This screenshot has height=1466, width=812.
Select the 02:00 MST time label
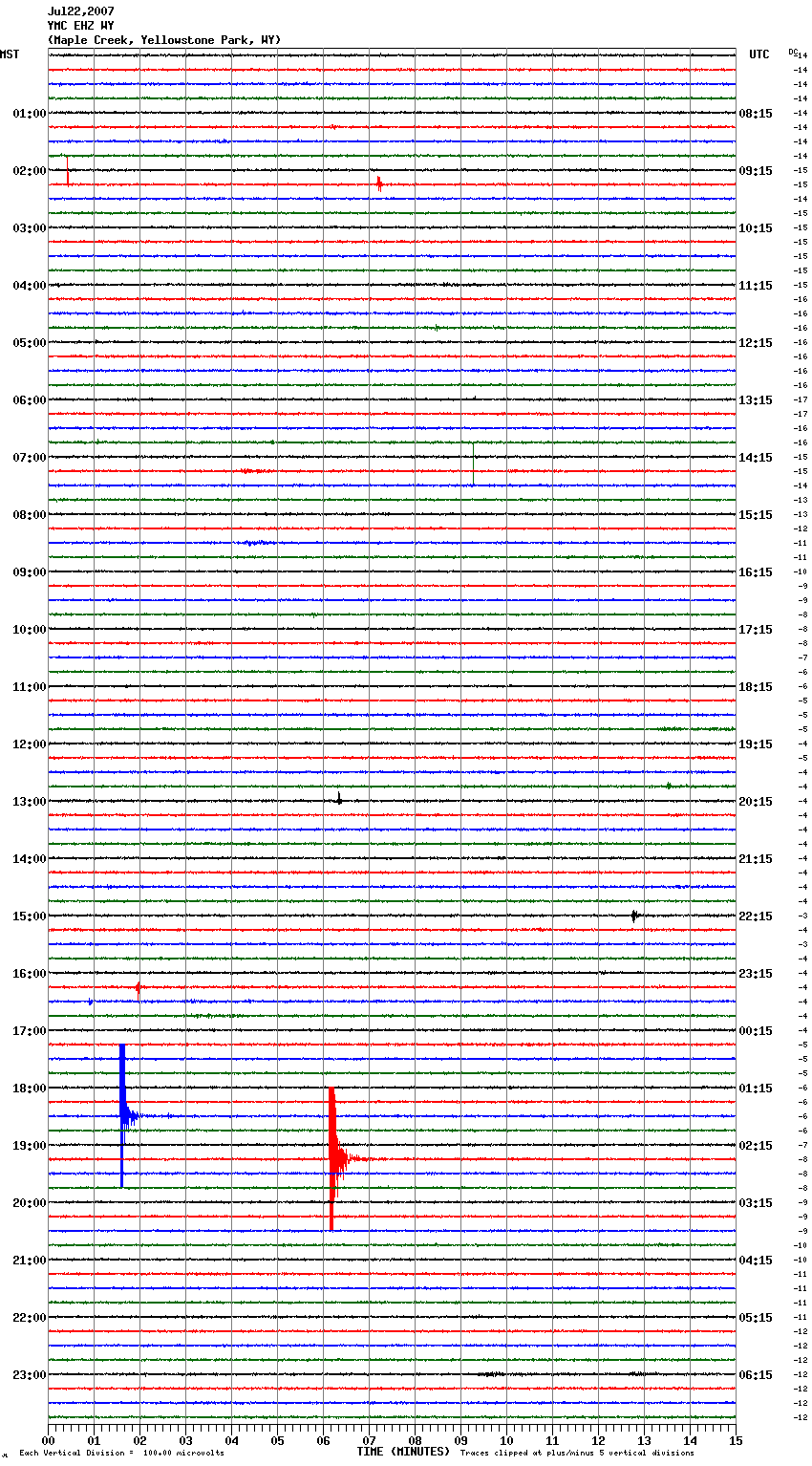click(x=29, y=171)
